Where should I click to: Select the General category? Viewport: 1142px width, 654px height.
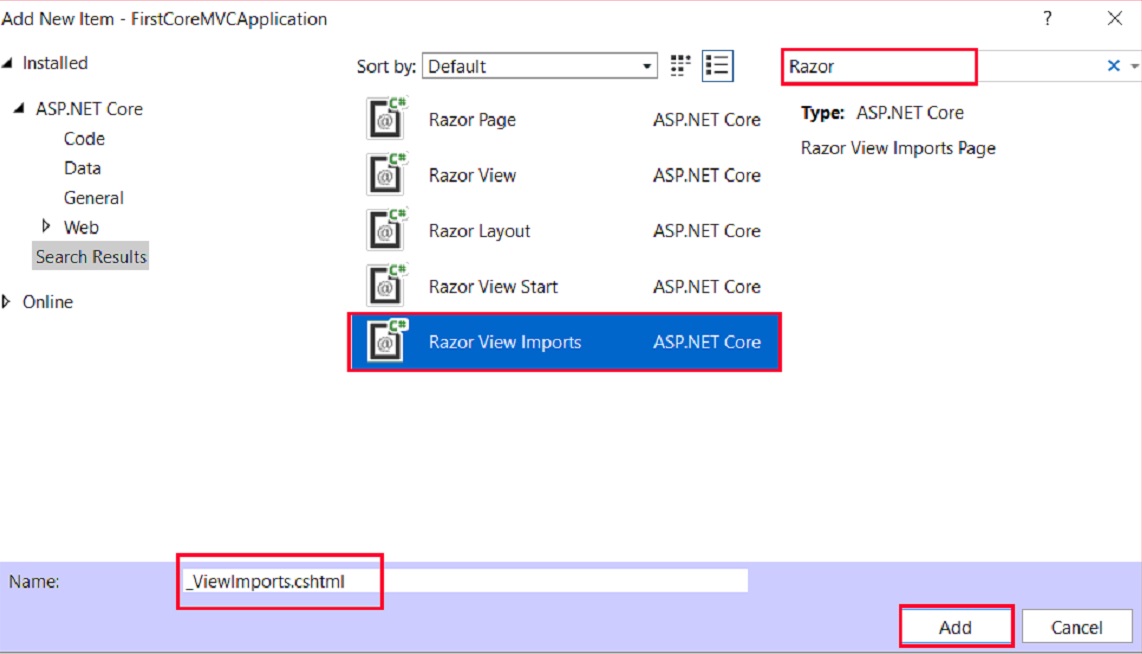point(93,197)
